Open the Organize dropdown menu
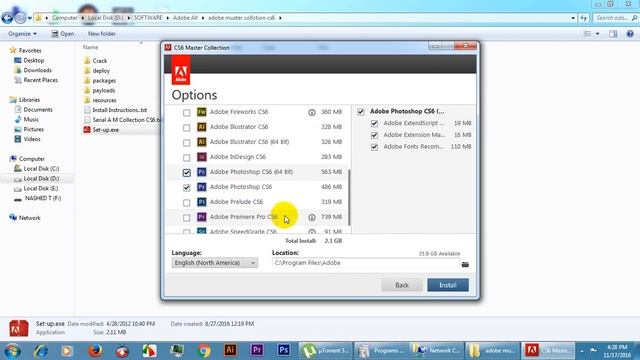Screen dimensions: 640x360 click(x=22, y=34)
